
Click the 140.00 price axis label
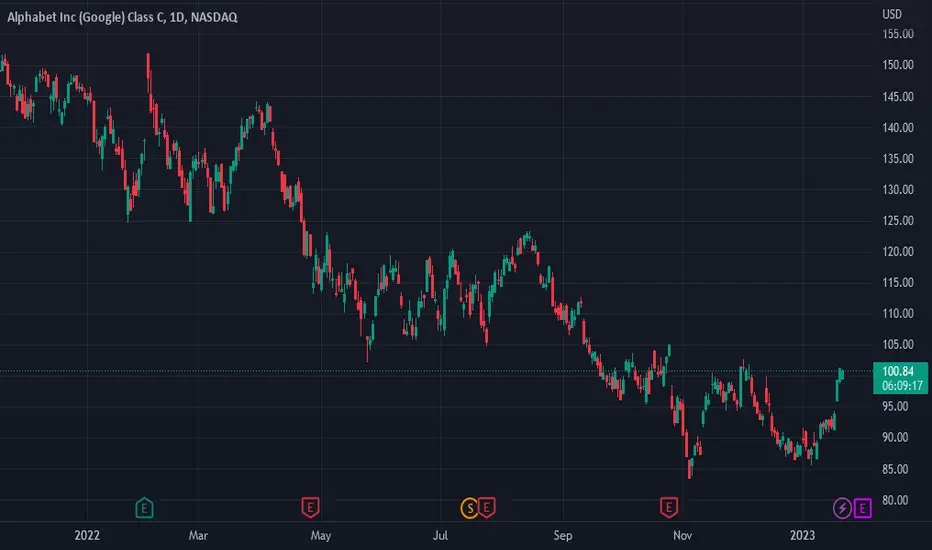(x=898, y=127)
